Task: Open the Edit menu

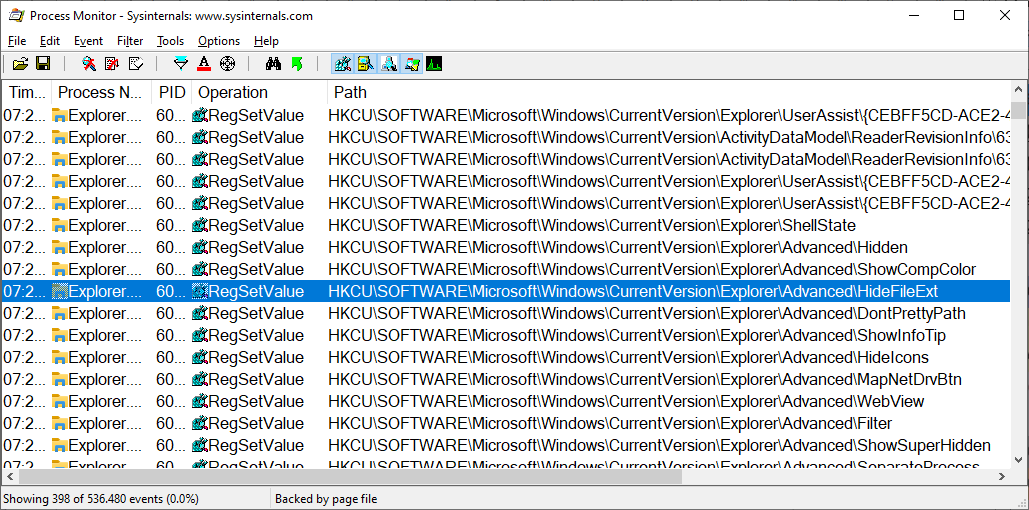Action: pyautogui.click(x=50, y=41)
